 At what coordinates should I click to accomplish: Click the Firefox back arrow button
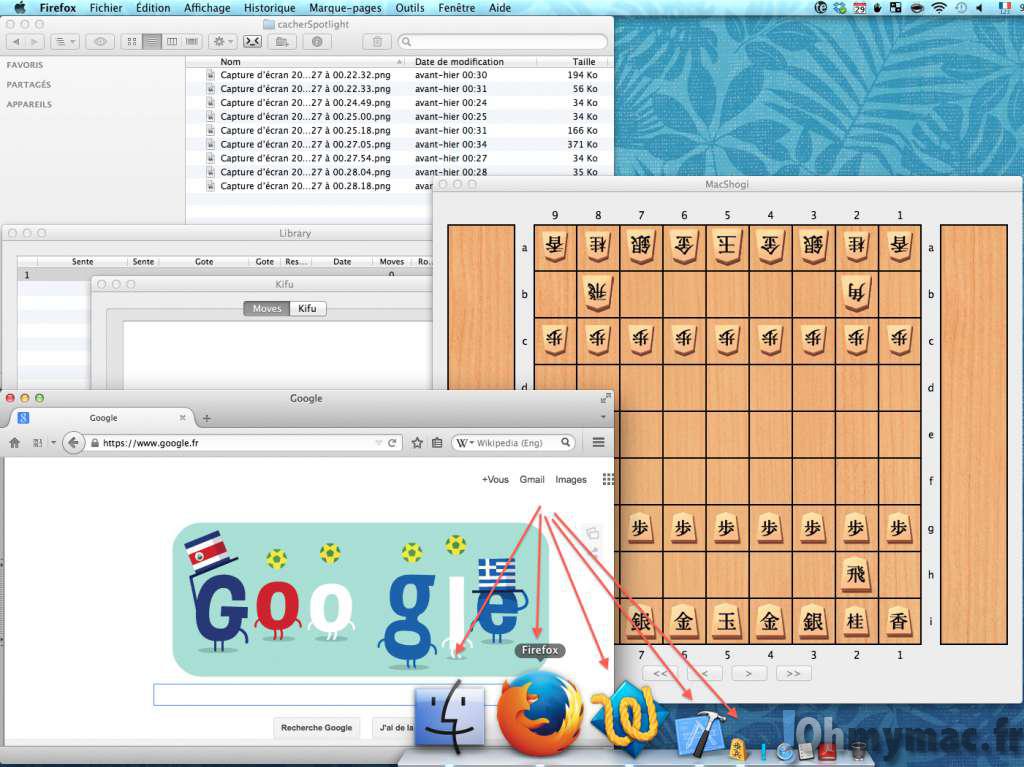[73, 443]
